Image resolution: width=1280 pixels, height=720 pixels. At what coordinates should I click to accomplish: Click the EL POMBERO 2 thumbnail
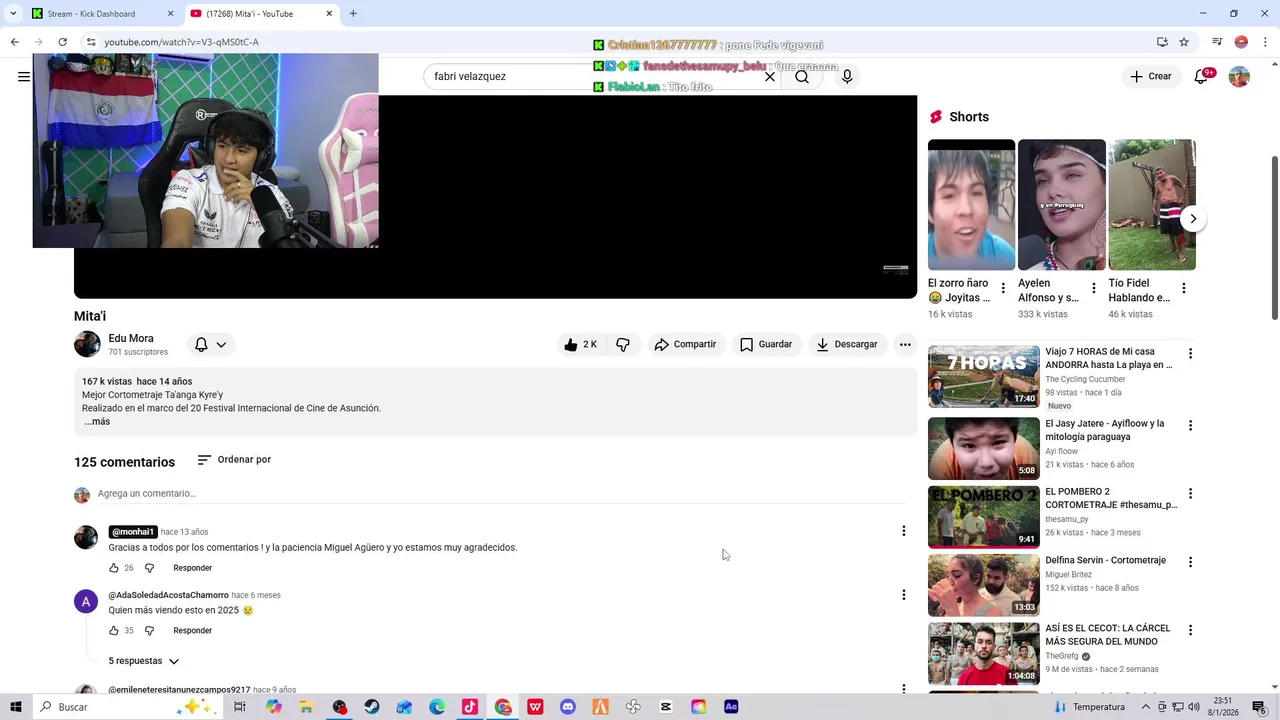984,517
